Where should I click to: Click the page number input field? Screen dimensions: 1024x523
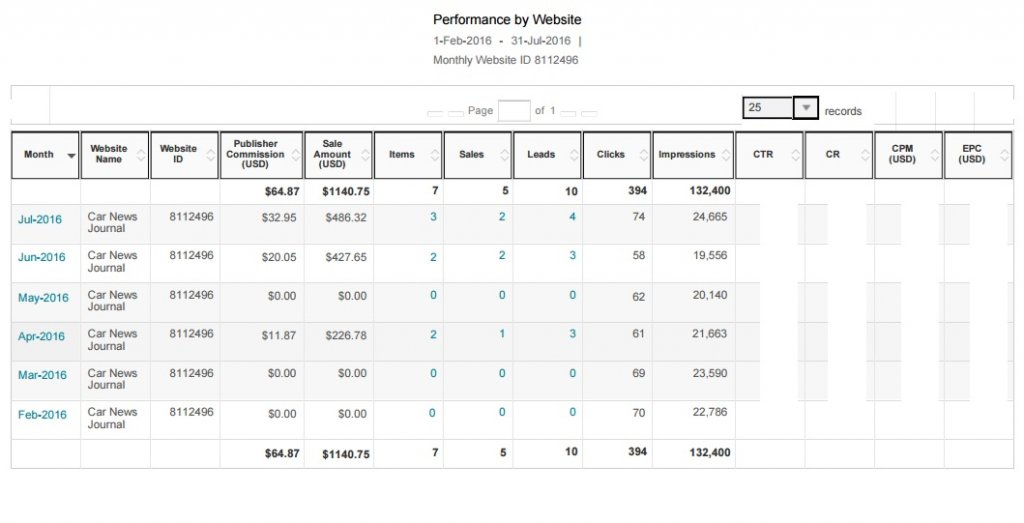tap(513, 110)
